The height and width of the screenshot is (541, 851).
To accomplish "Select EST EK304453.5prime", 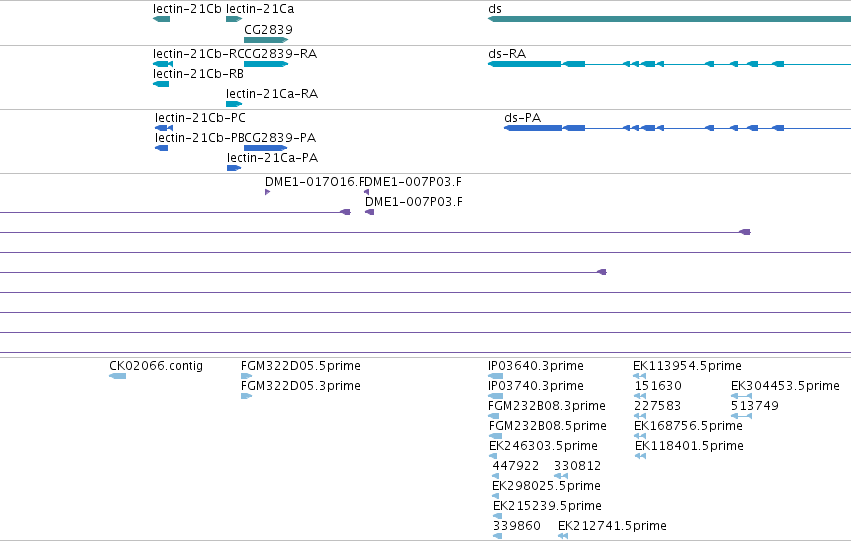I will (741, 396).
